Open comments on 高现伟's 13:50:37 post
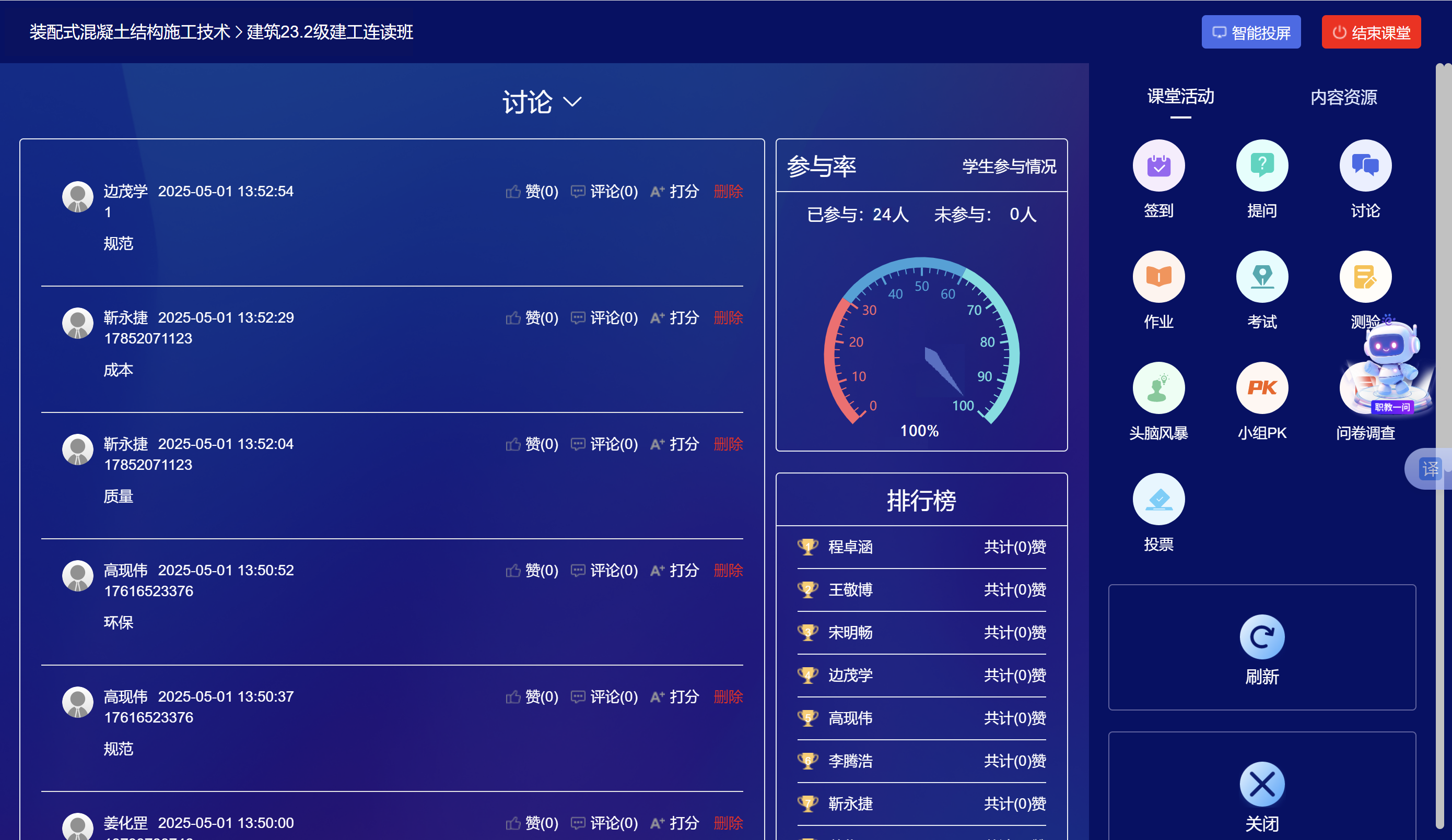This screenshot has height=840, width=1452. click(x=604, y=696)
